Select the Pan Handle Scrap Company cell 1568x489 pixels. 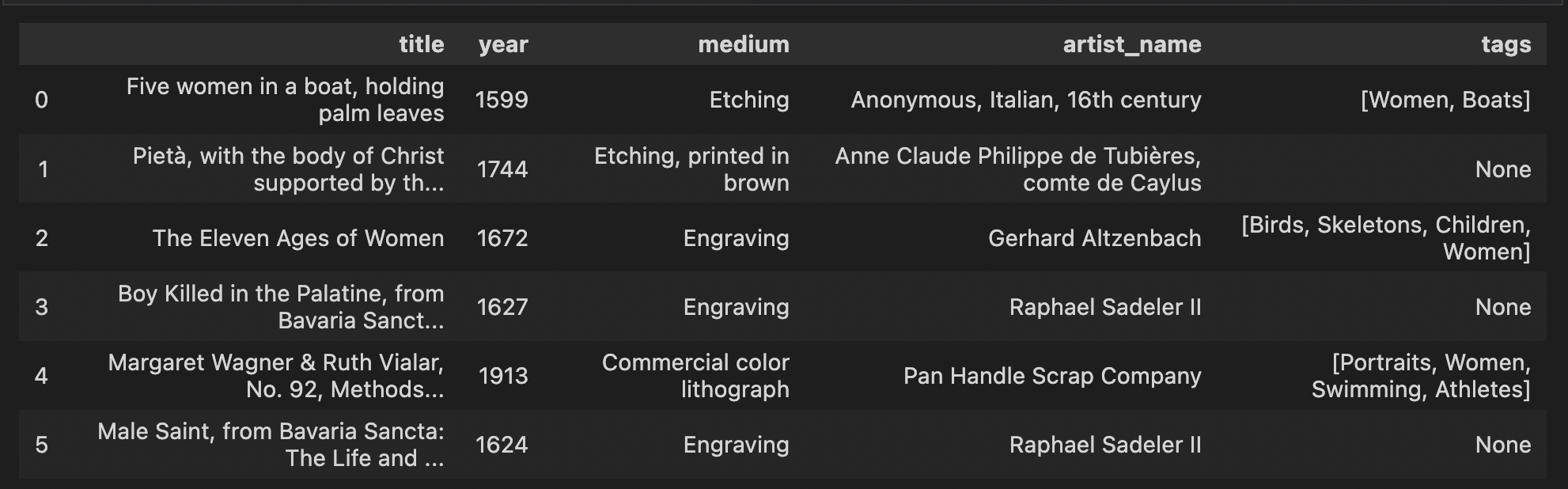1052,376
